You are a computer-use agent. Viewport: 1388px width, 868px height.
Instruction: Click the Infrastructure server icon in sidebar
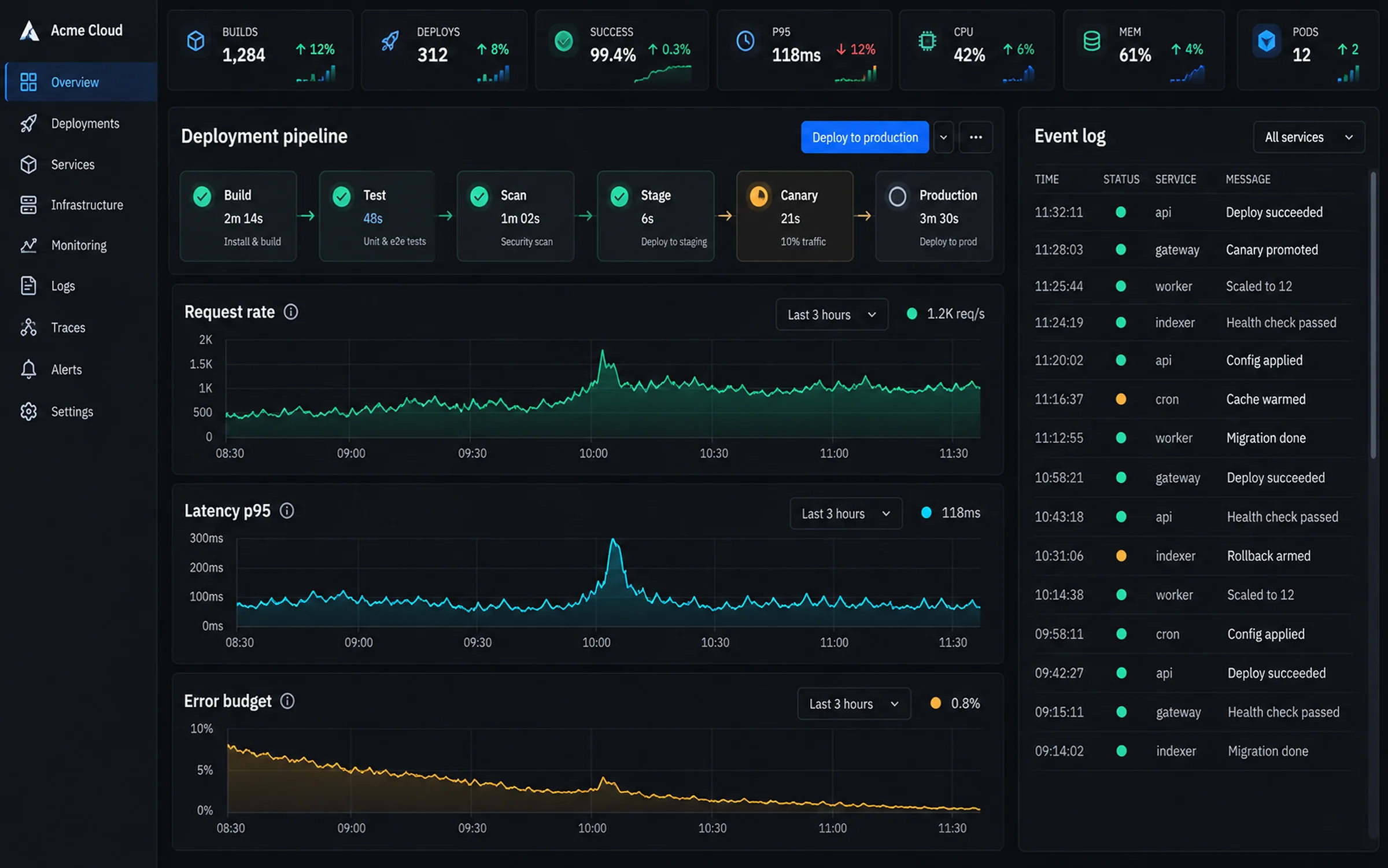pyautogui.click(x=28, y=205)
